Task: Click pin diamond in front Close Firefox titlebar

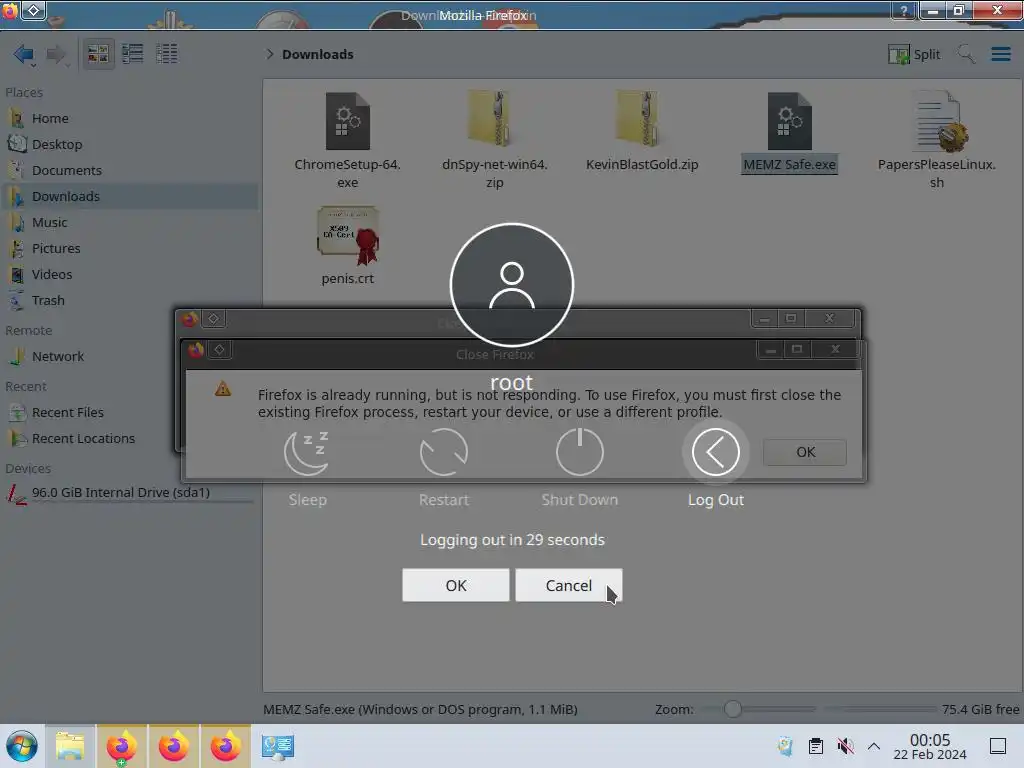Action: (219, 349)
